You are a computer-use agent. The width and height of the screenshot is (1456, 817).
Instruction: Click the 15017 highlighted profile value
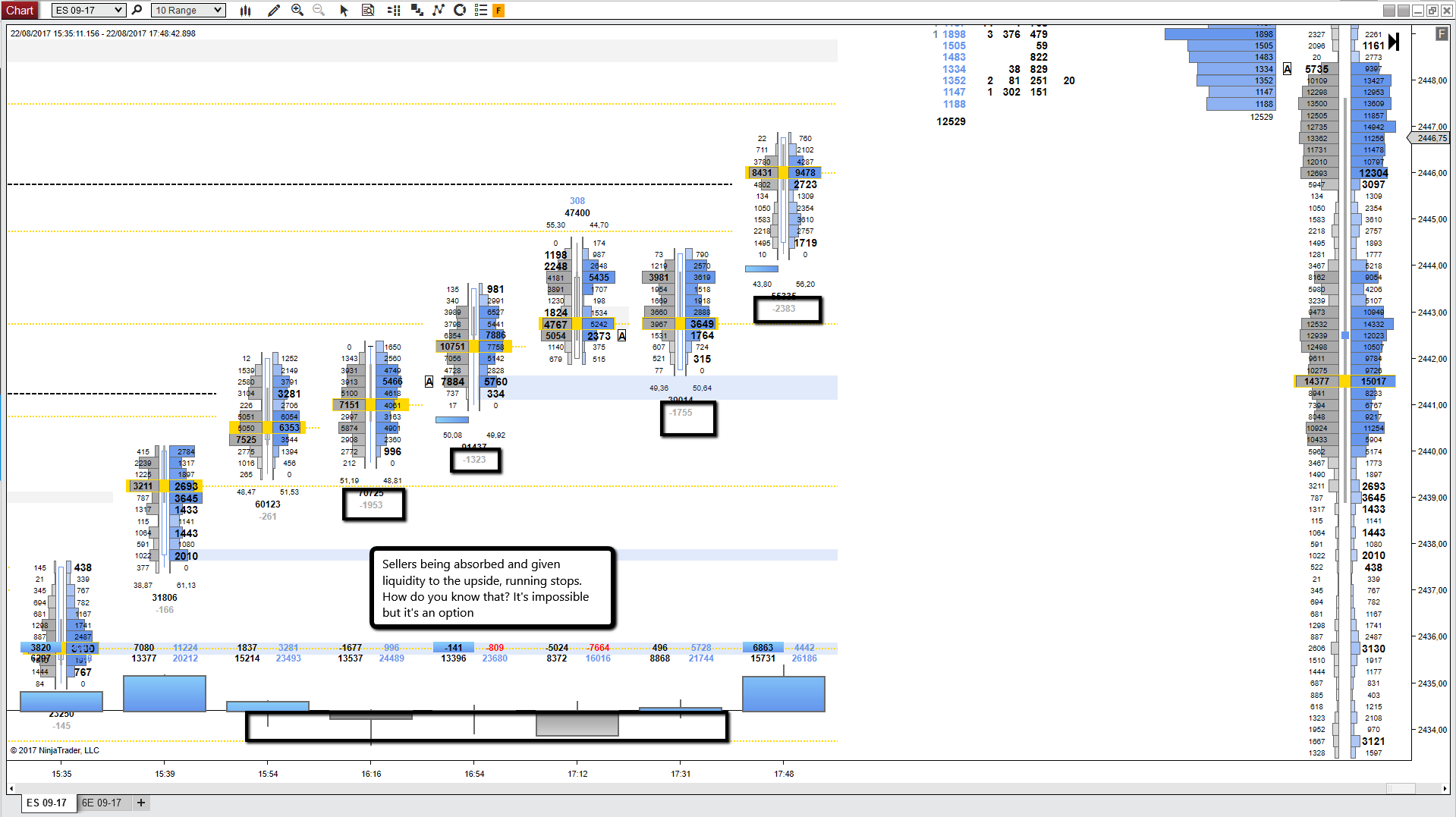click(x=1373, y=382)
